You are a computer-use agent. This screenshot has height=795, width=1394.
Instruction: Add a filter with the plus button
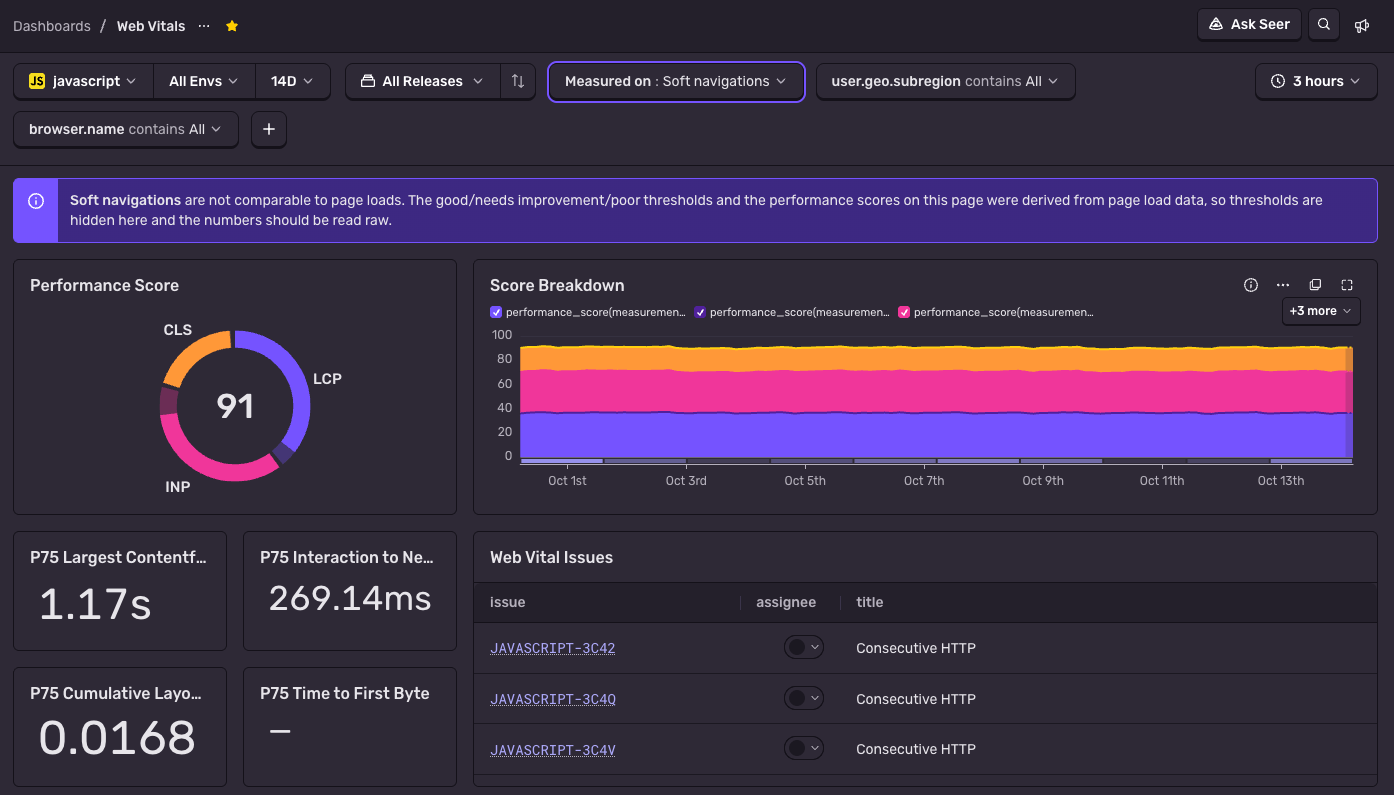coord(269,129)
